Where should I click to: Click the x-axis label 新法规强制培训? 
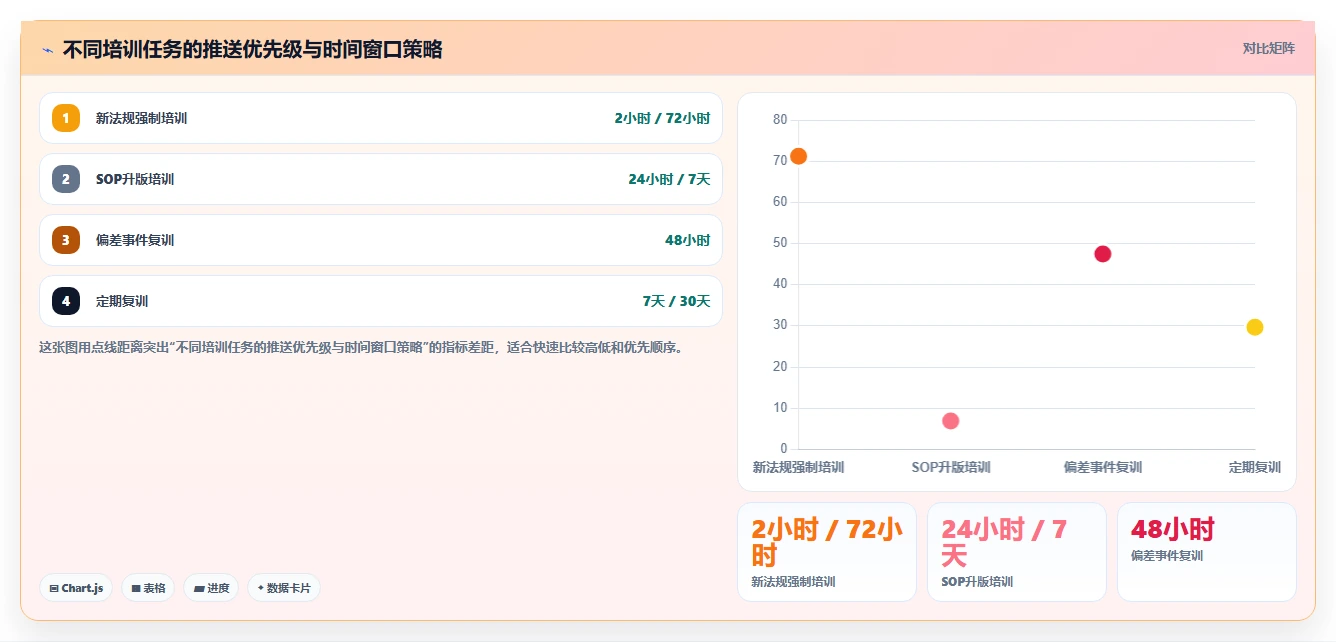coord(798,467)
